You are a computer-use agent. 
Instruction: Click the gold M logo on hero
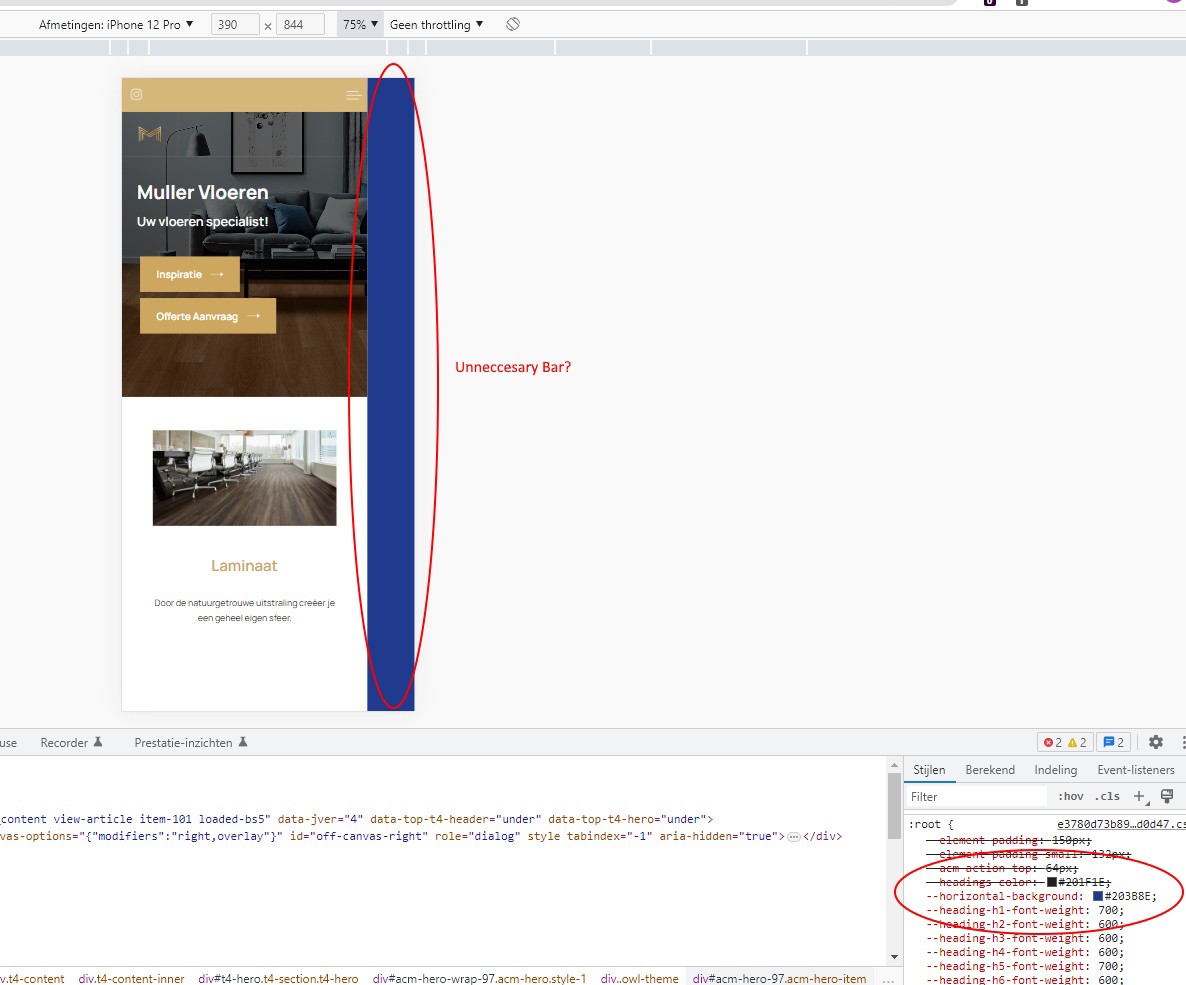(150, 134)
